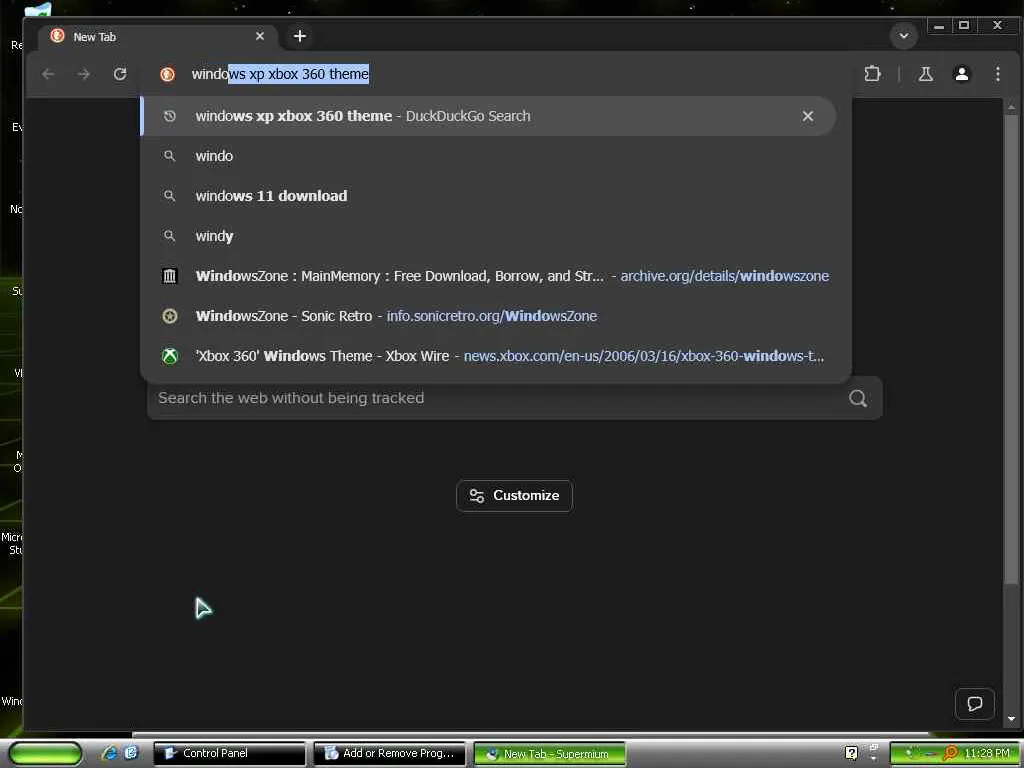Launch Internet Explorer from quick launch
Image resolution: width=1024 pixels, height=768 pixels.
(x=109, y=753)
